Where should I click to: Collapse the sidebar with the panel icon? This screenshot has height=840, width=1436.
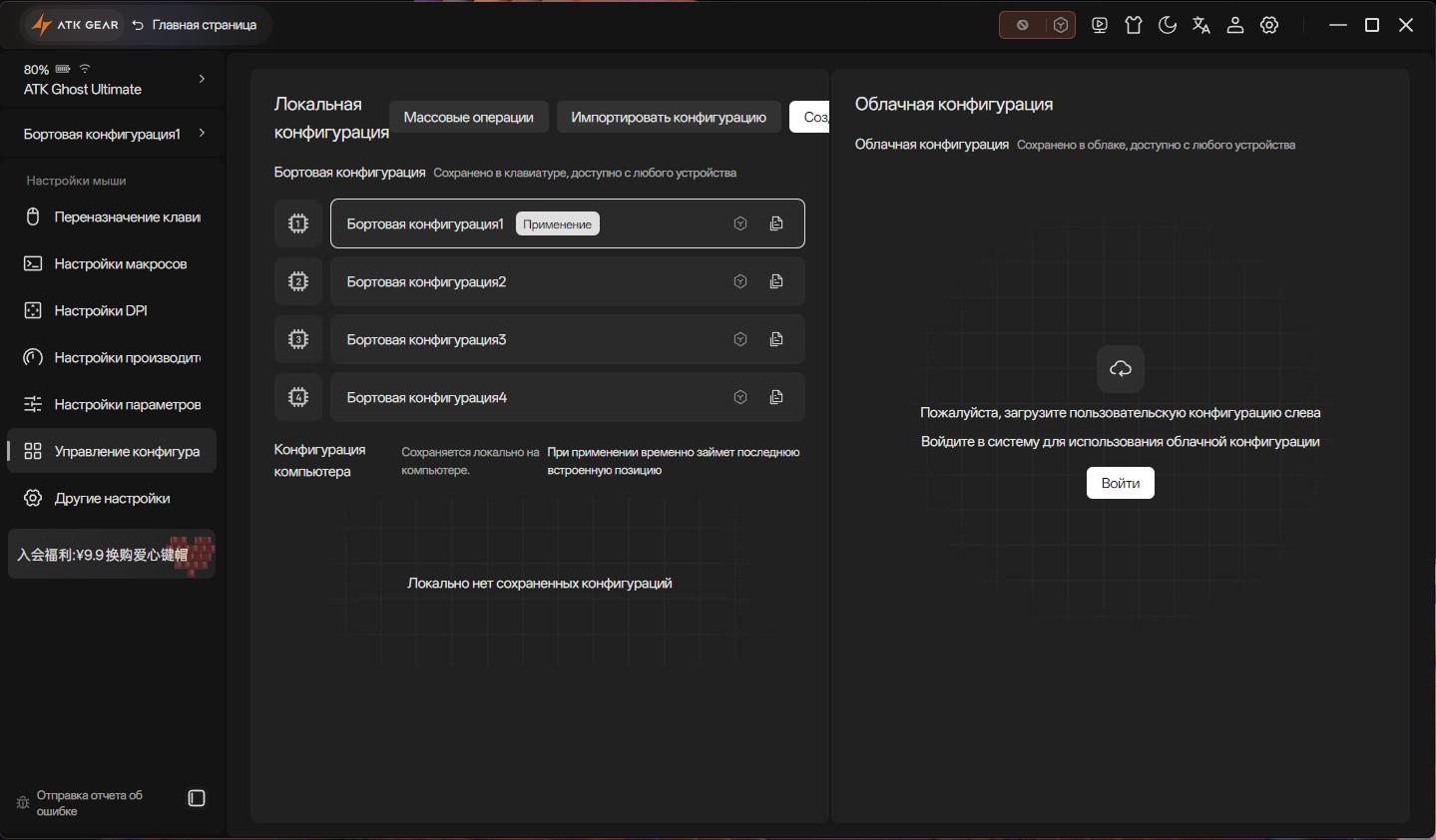(x=197, y=798)
